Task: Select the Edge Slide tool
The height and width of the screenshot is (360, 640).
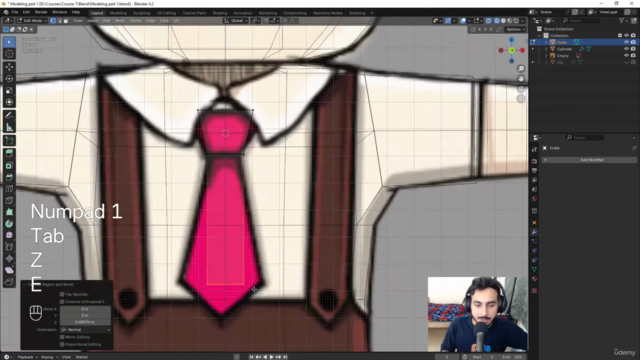Action: click(9, 247)
